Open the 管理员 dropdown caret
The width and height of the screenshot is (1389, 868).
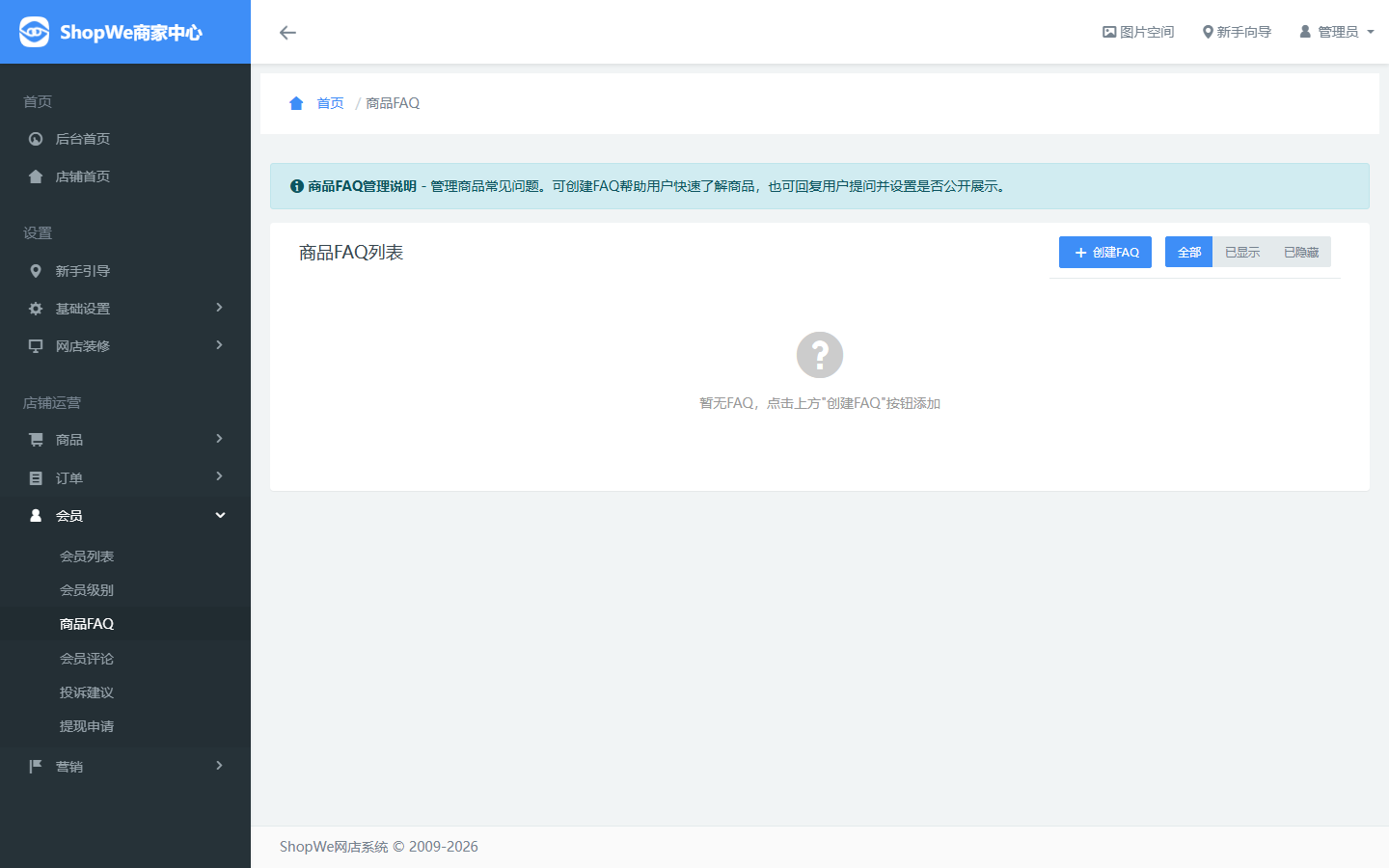1371,32
